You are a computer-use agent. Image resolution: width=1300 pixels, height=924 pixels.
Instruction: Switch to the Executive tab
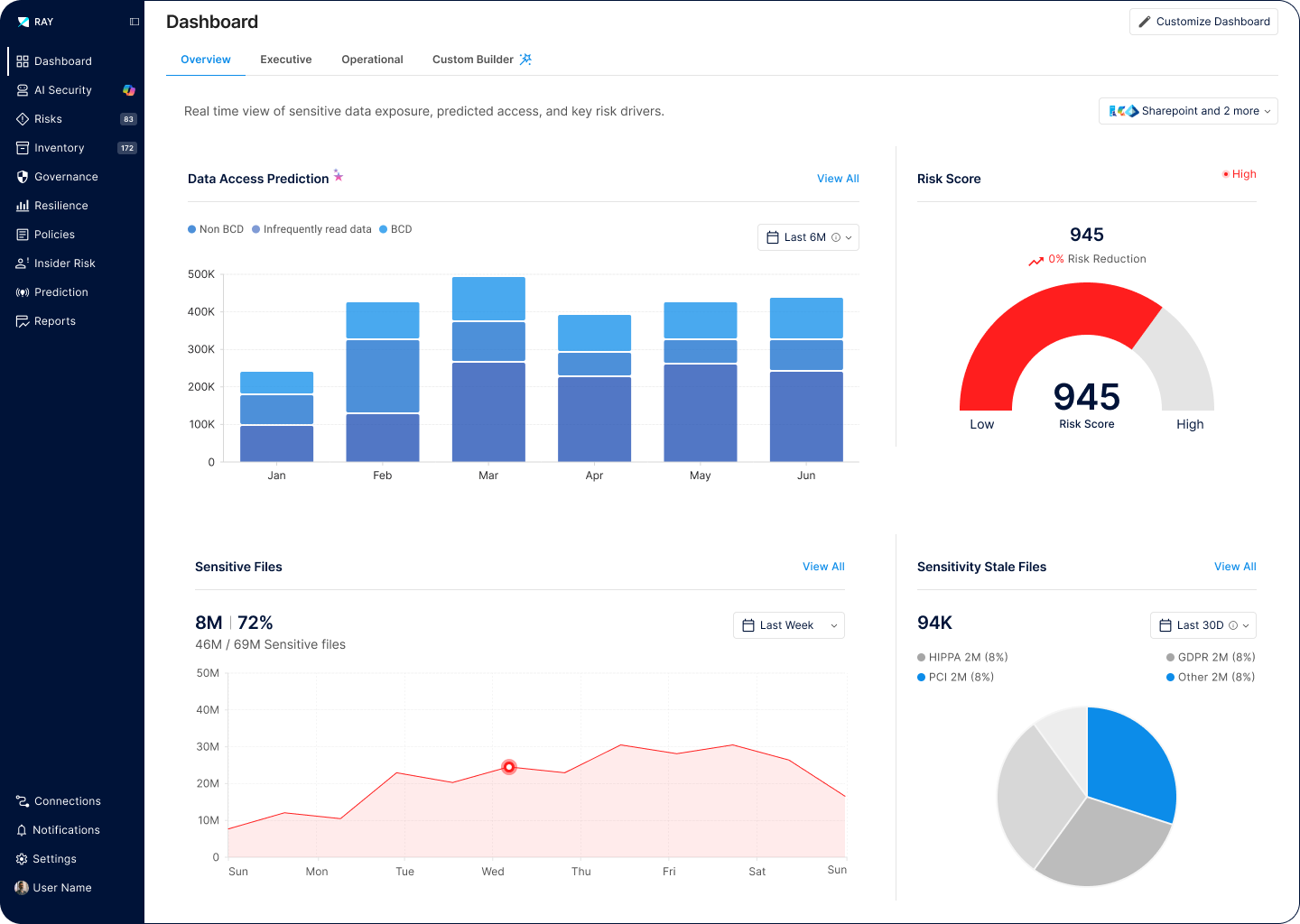tap(286, 60)
